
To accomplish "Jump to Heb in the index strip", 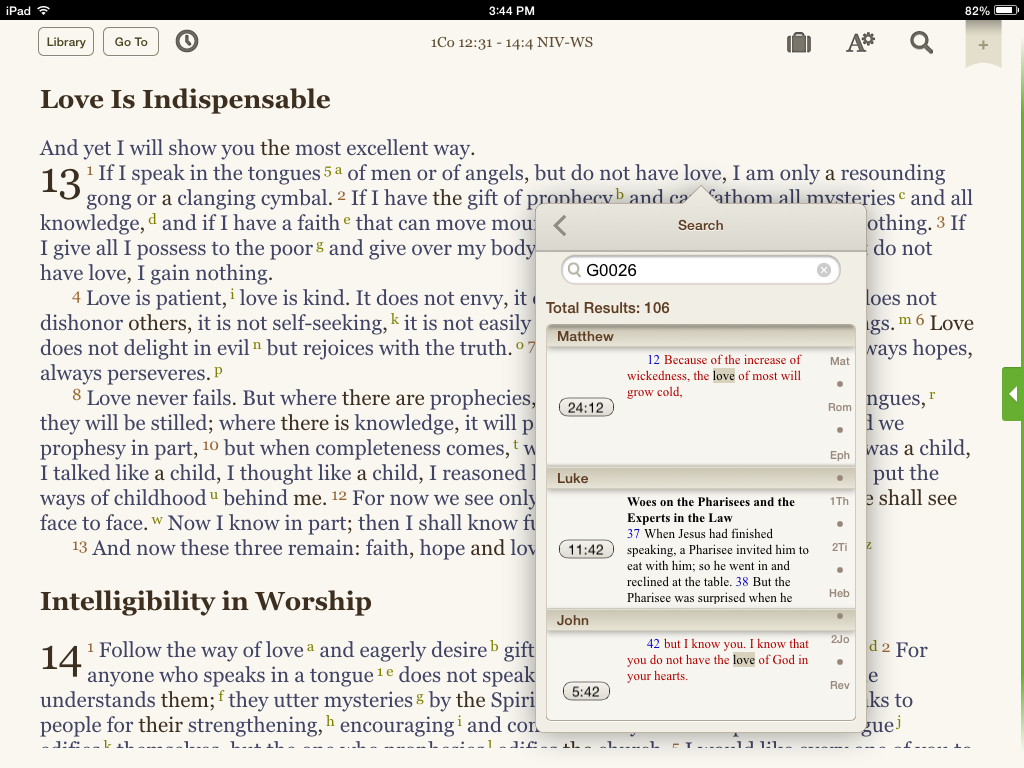I will (840, 593).
